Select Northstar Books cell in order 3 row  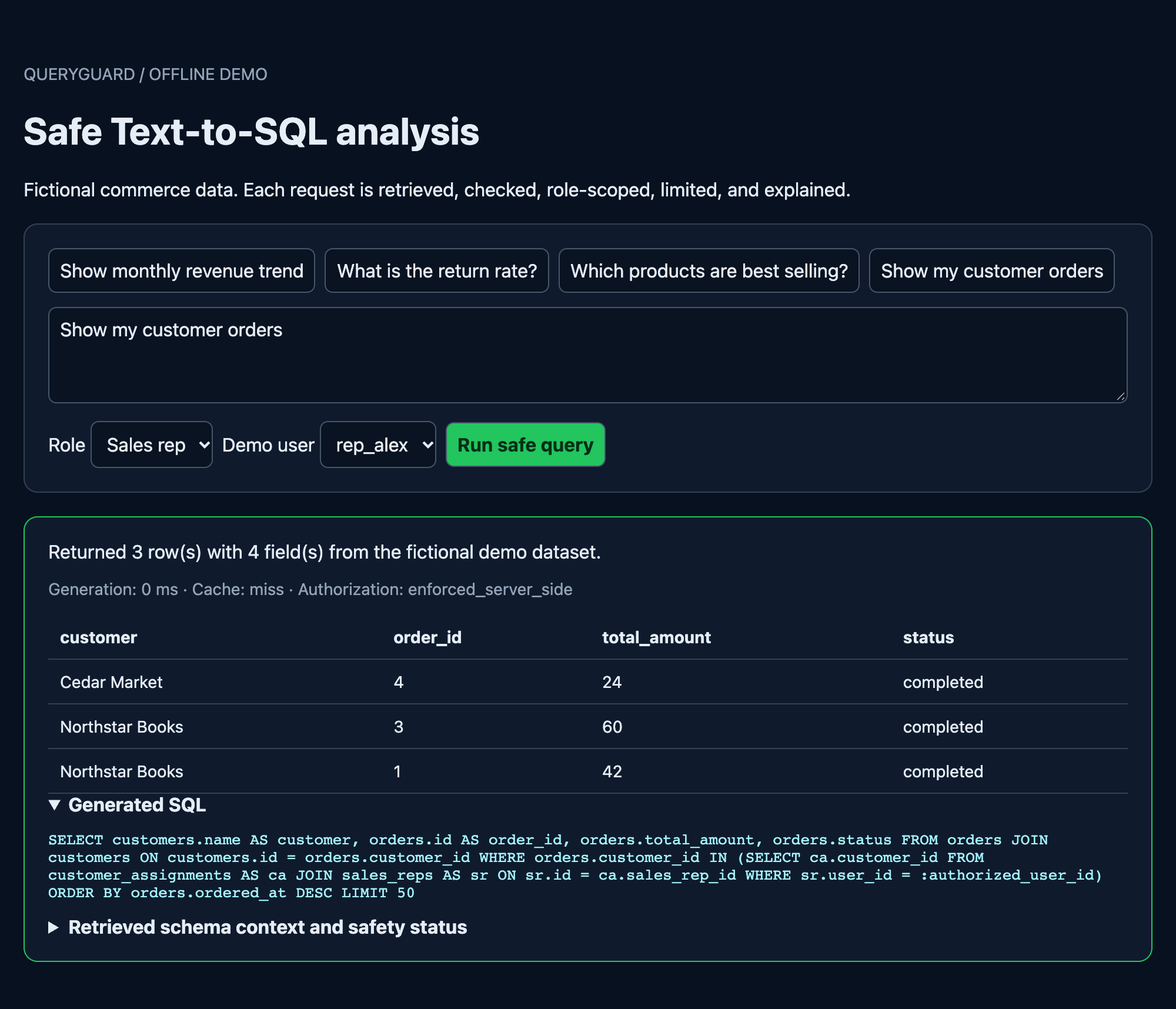122,727
